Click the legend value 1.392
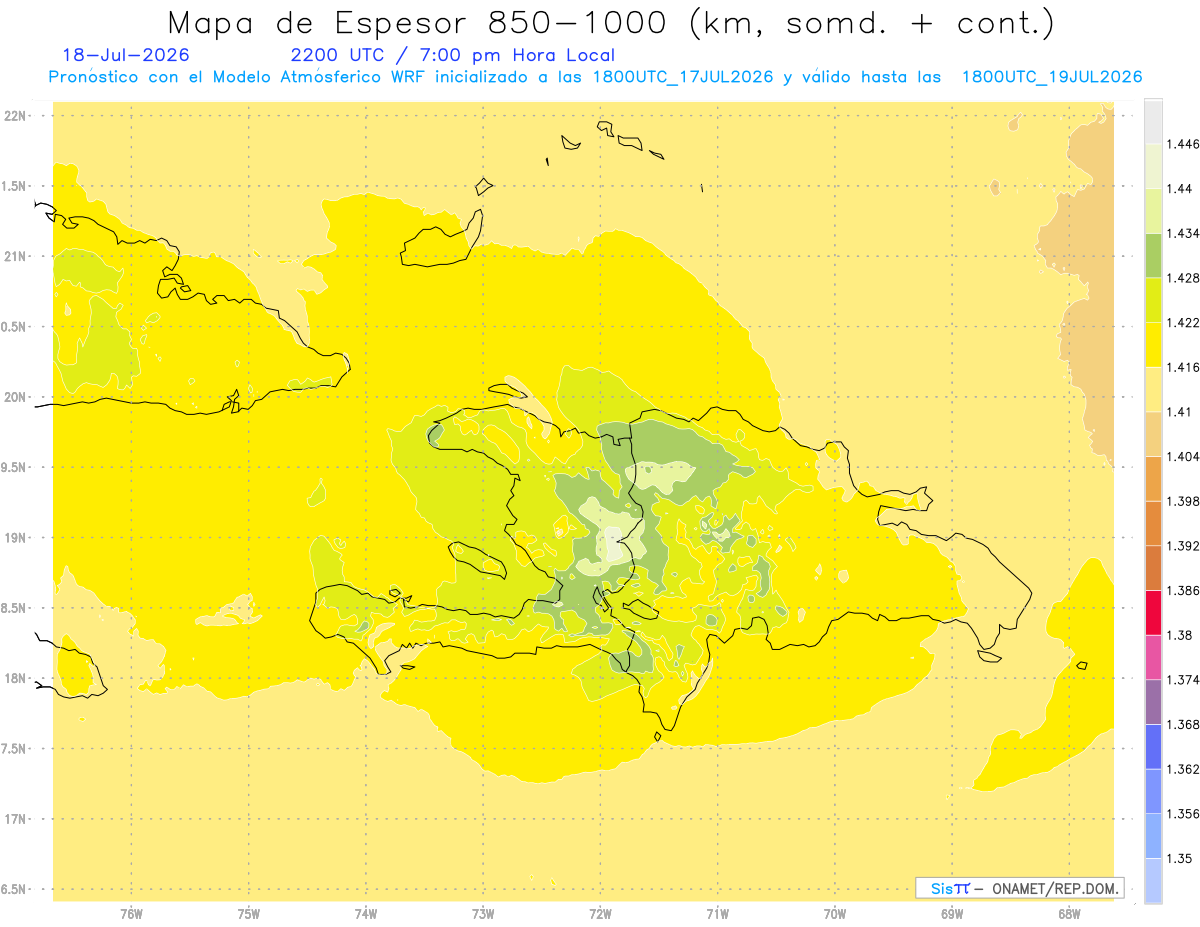 click(x=1183, y=546)
